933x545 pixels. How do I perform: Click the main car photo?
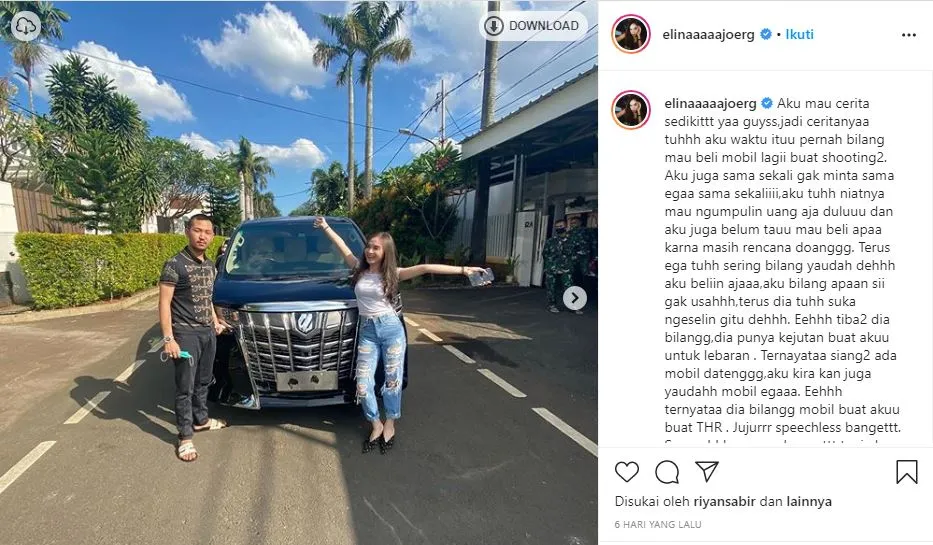tap(299, 272)
